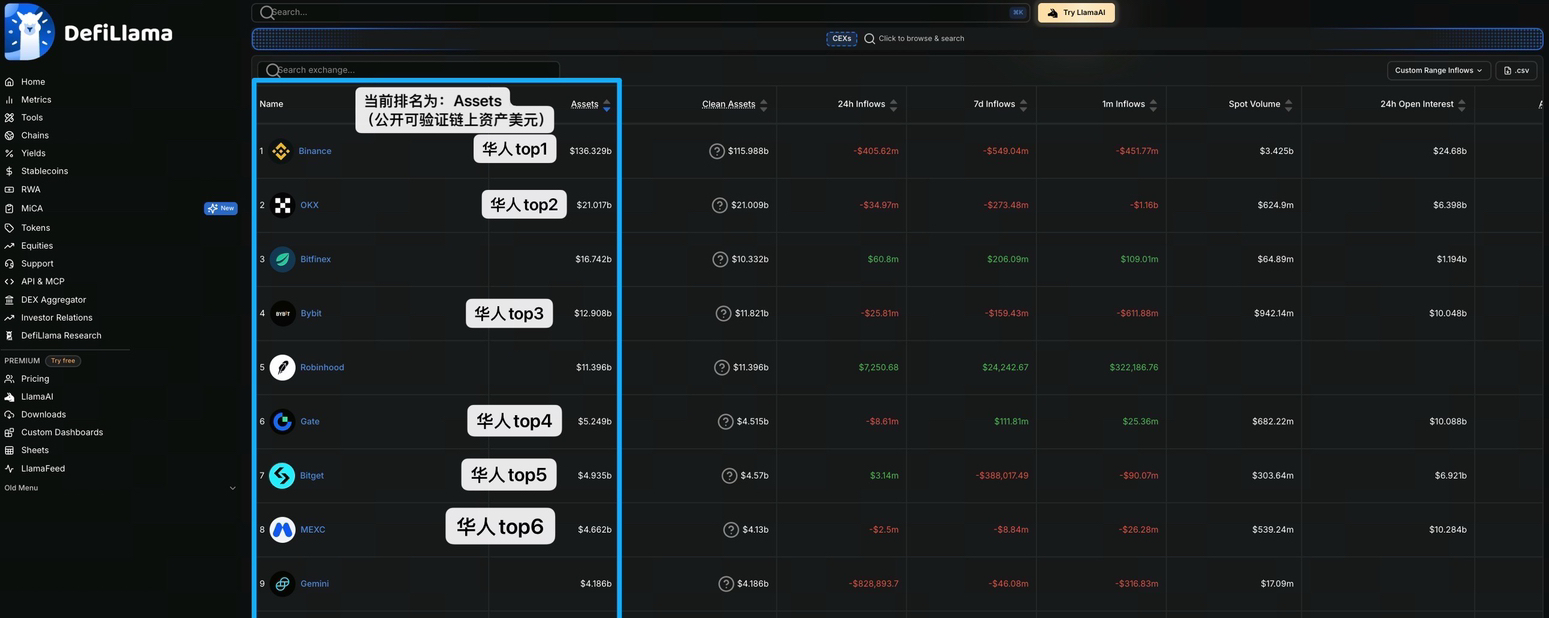Download the table as .csv
Viewport: 1549px width, 618px height.
pyautogui.click(x=1516, y=70)
